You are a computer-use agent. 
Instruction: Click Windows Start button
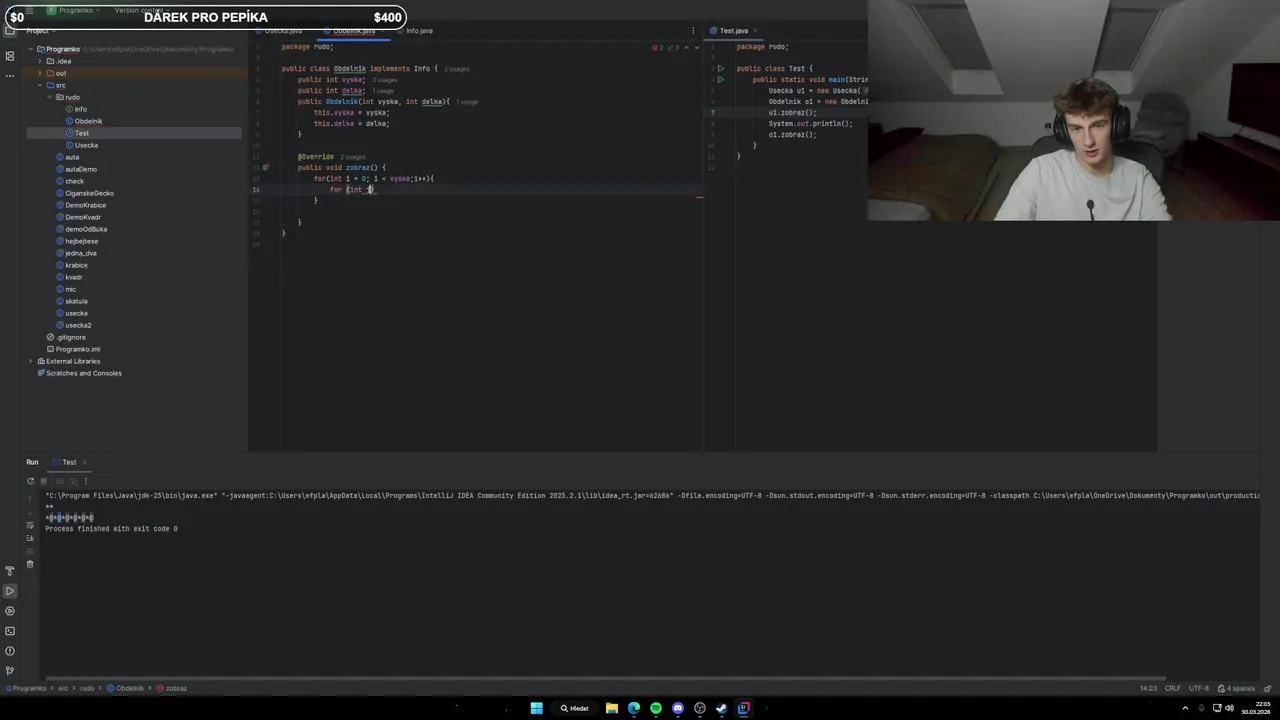click(x=536, y=708)
